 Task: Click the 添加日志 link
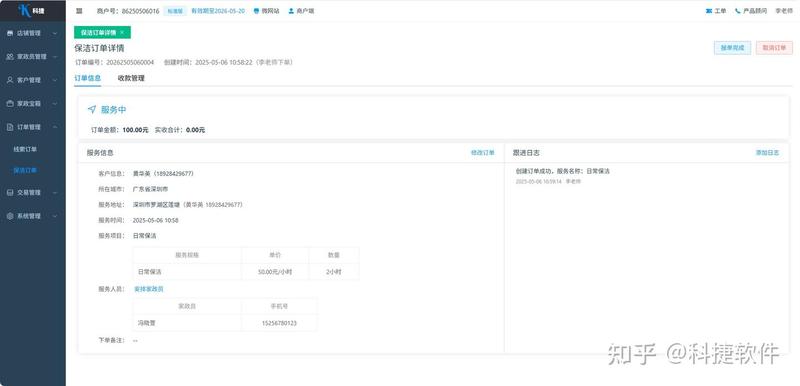point(767,152)
